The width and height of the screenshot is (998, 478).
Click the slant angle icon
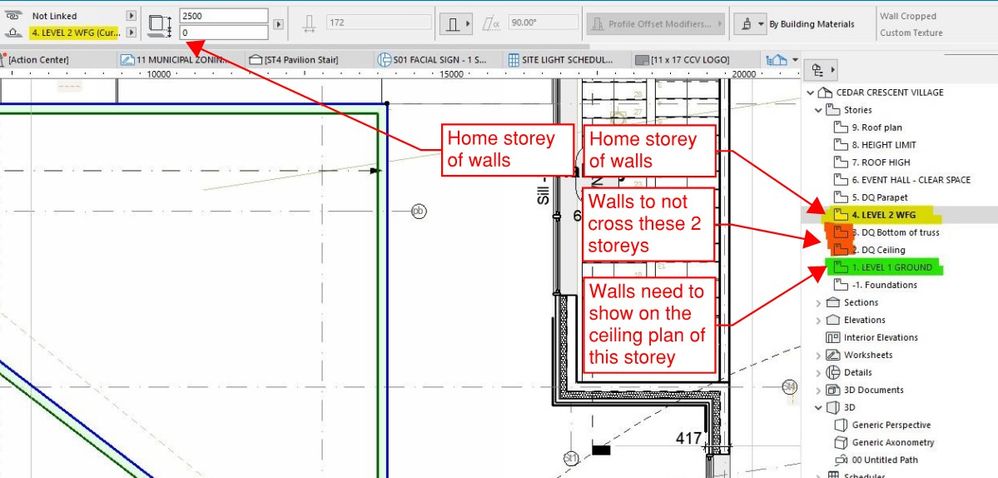click(491, 24)
